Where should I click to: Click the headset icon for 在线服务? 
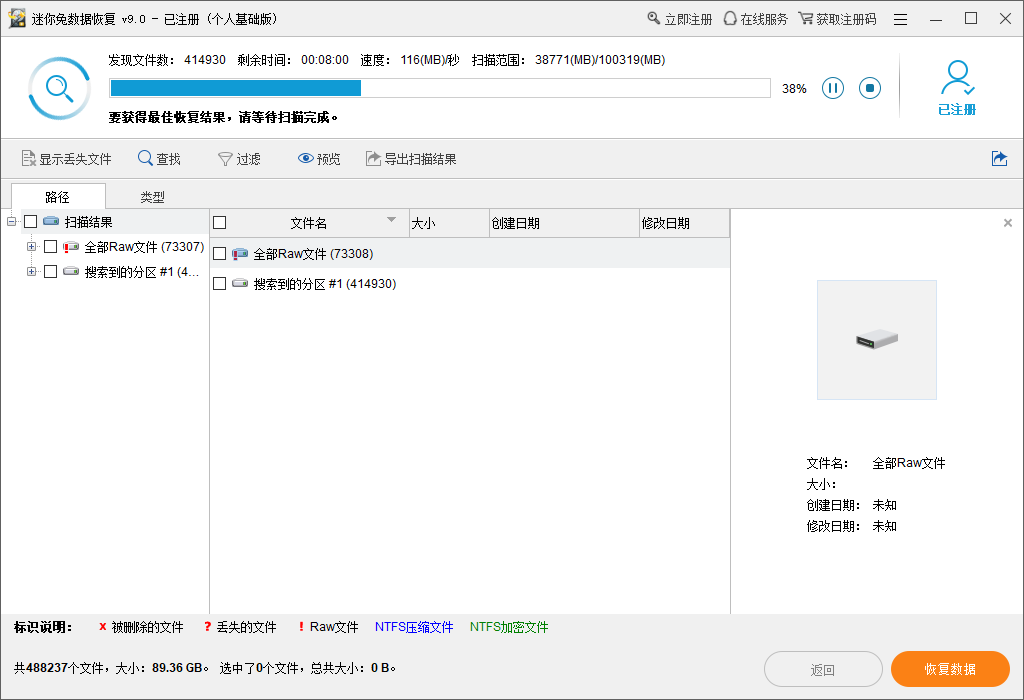(730, 18)
